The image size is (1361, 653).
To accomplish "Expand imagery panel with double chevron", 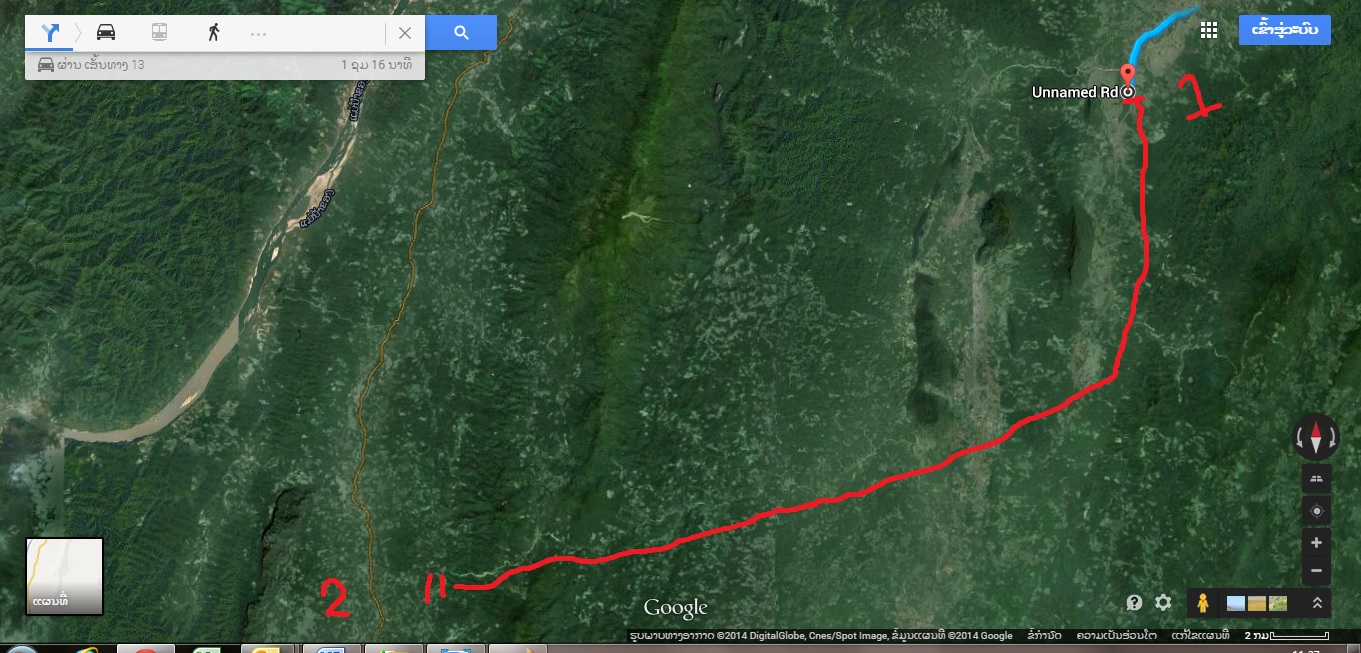I will (1317, 603).
